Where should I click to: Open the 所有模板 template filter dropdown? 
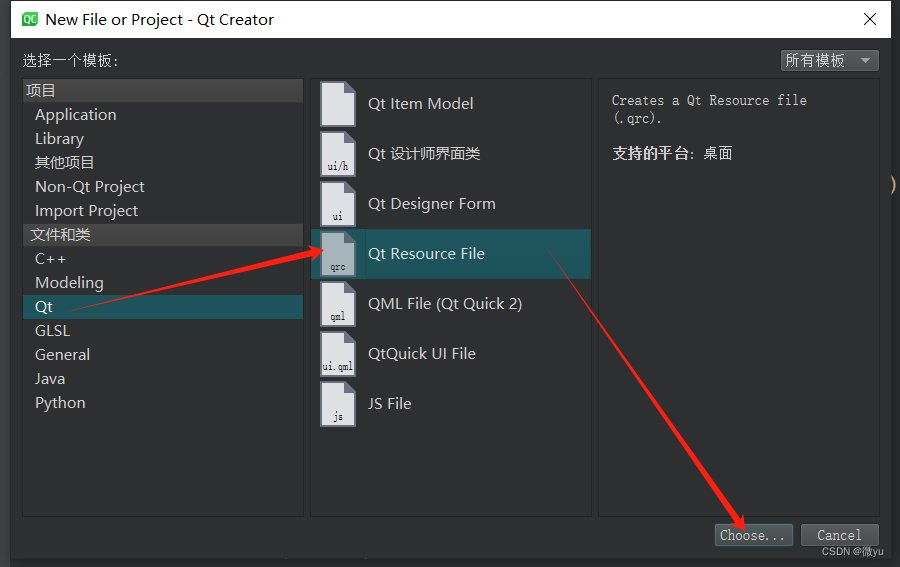click(829, 60)
